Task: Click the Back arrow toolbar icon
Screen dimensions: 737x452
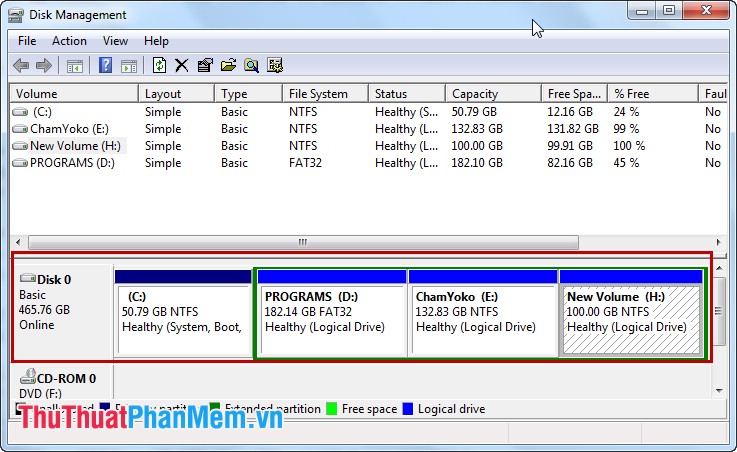Action: (21, 65)
